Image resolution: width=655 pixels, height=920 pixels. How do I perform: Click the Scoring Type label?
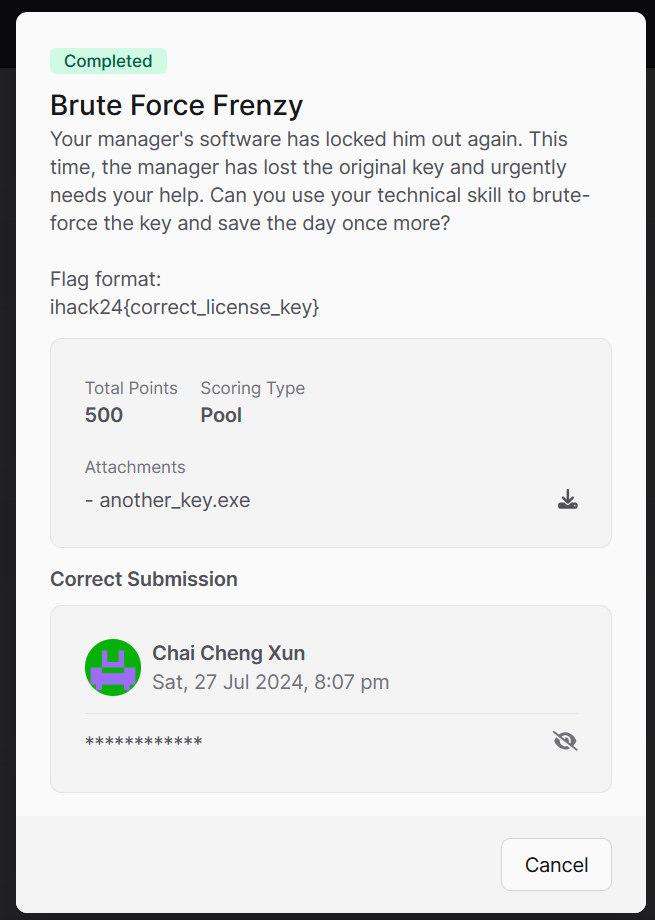tap(253, 388)
